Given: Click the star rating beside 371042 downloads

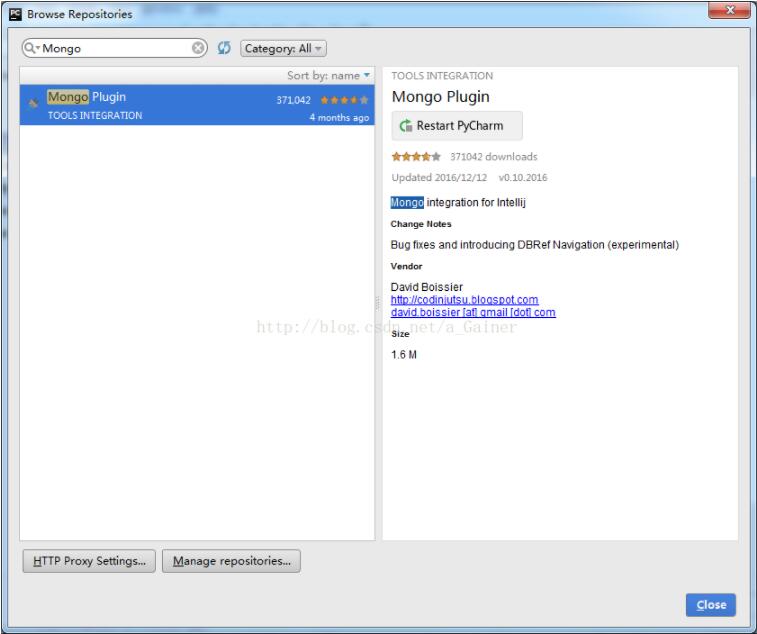Looking at the screenshot, I should point(416,157).
